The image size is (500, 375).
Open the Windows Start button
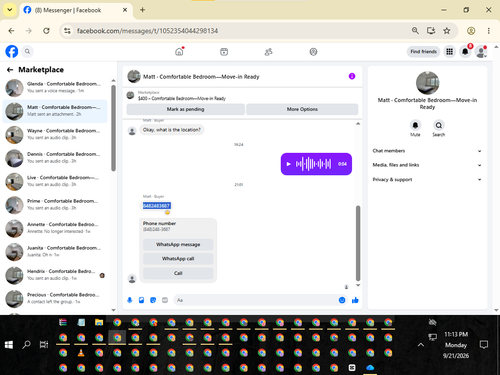(9, 345)
